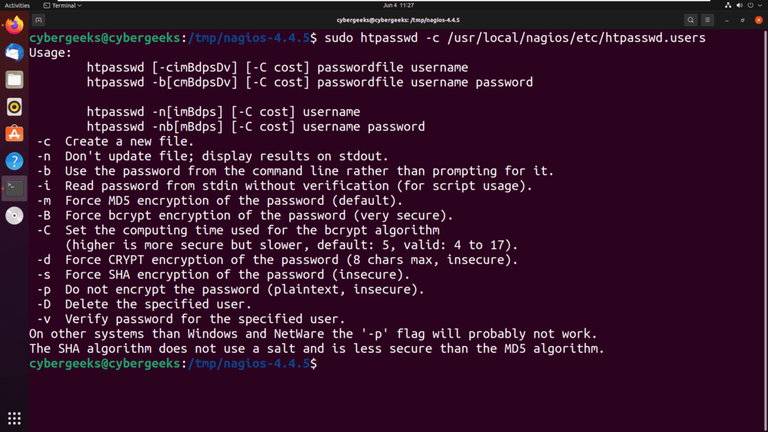This screenshot has height=432, width=768.
Task: Open the Help icon in dock
Action: [14, 160]
